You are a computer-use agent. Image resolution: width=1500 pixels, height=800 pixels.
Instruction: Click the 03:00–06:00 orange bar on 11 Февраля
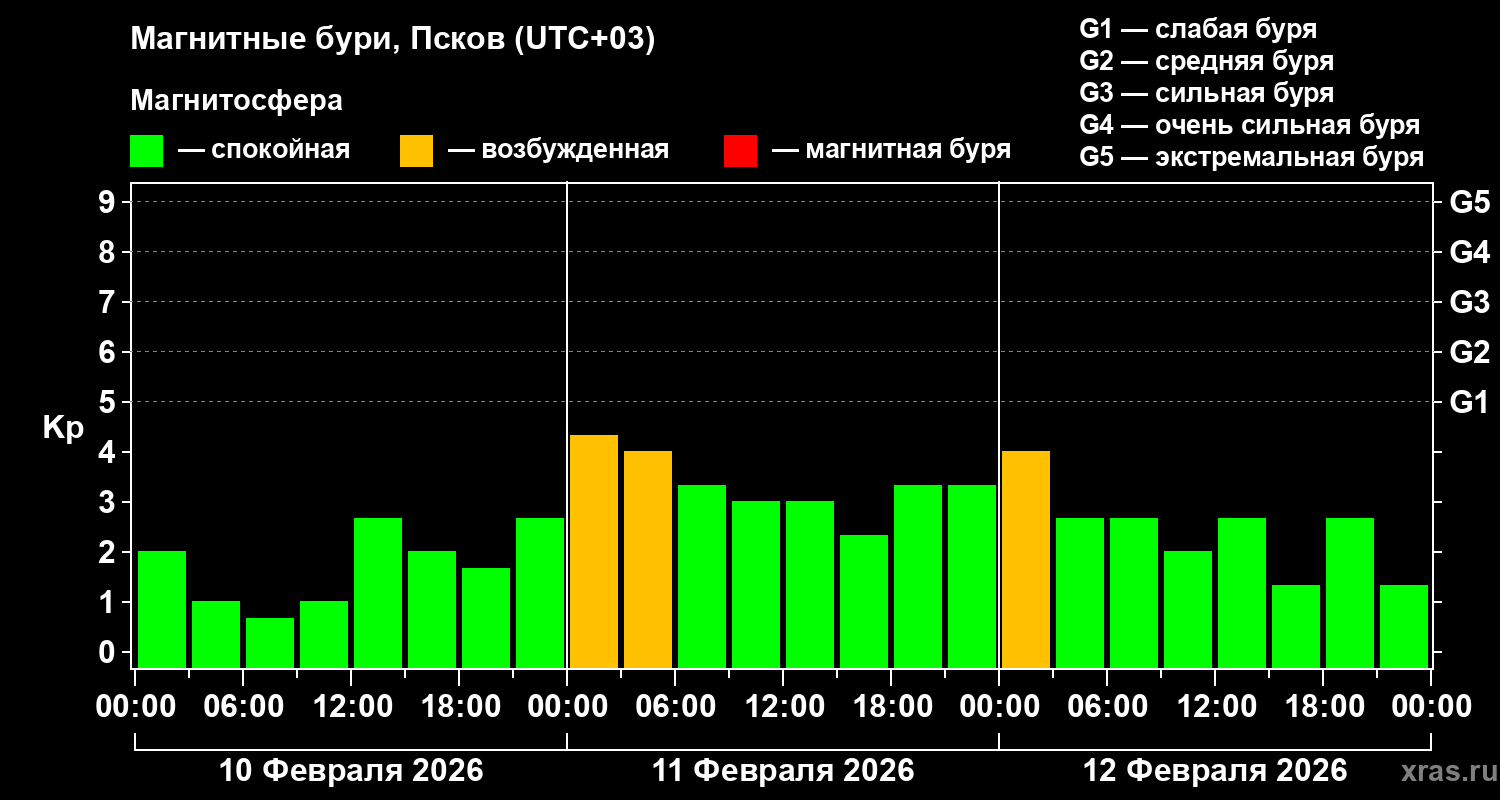(x=648, y=559)
